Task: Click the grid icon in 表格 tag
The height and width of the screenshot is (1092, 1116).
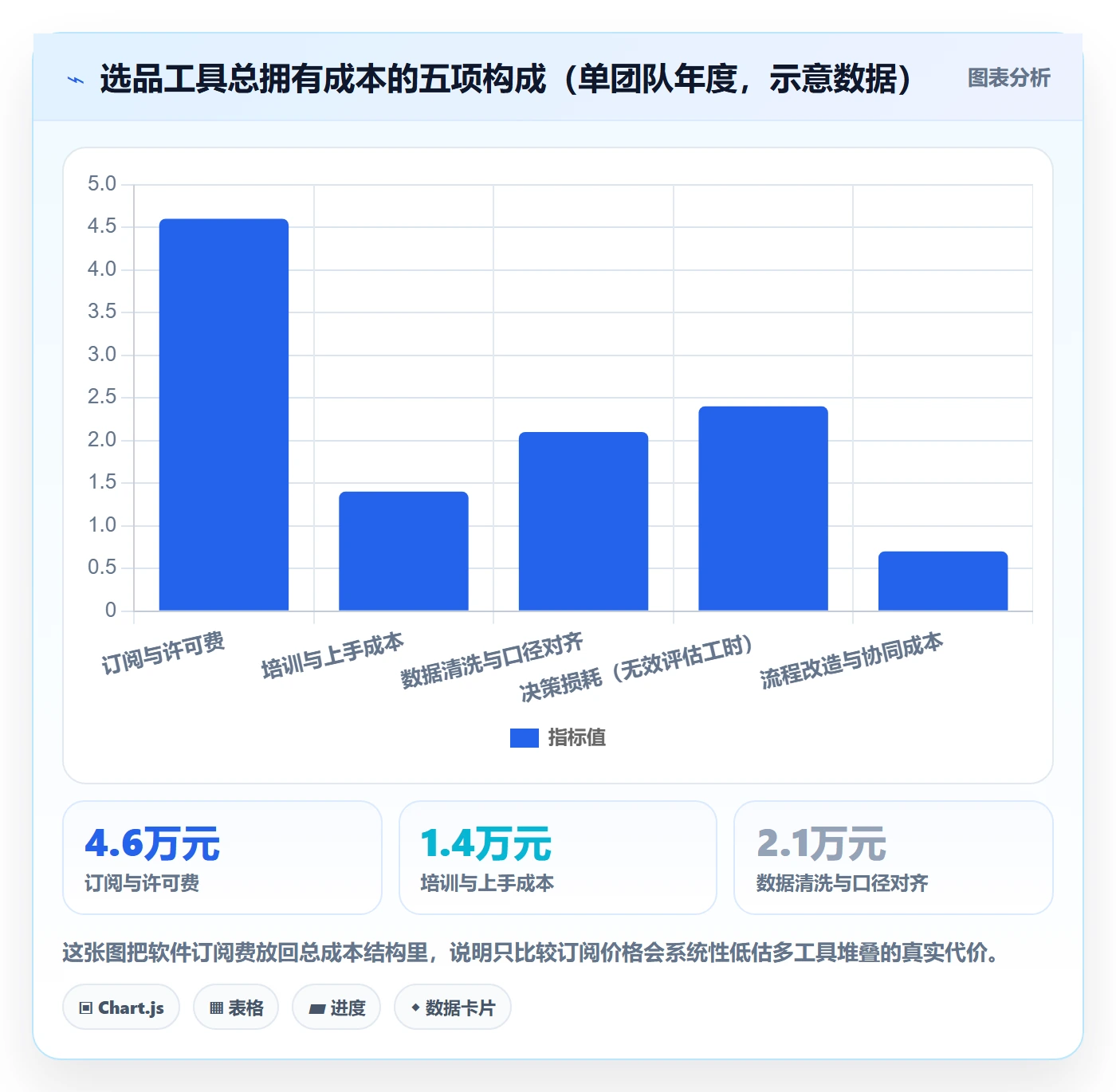Action: [x=216, y=1008]
